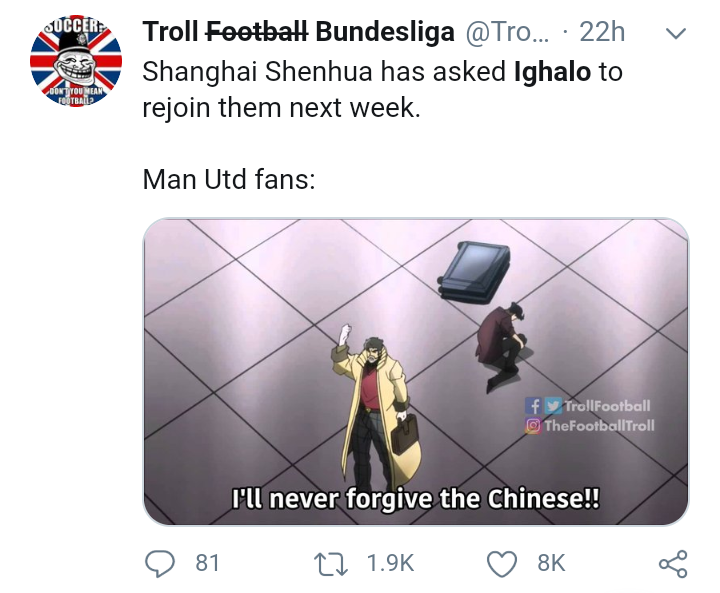View the 81 replies count

pos(207,563)
